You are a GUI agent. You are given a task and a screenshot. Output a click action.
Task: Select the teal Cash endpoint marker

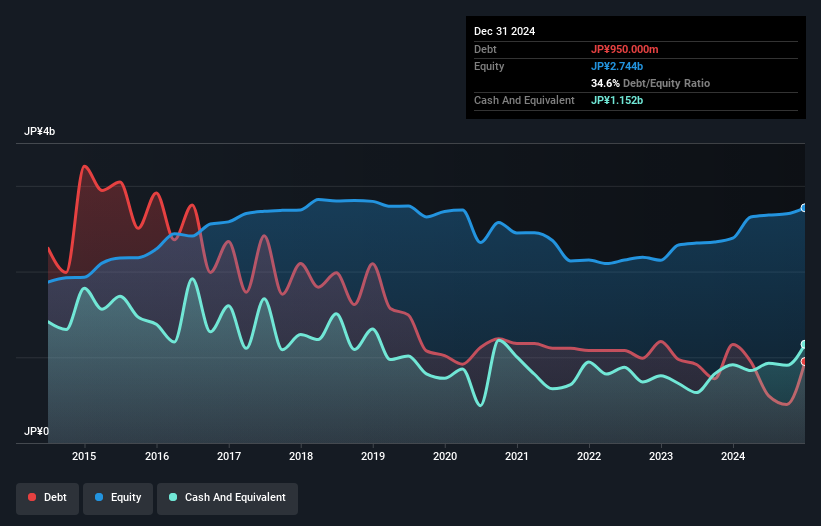[804, 344]
